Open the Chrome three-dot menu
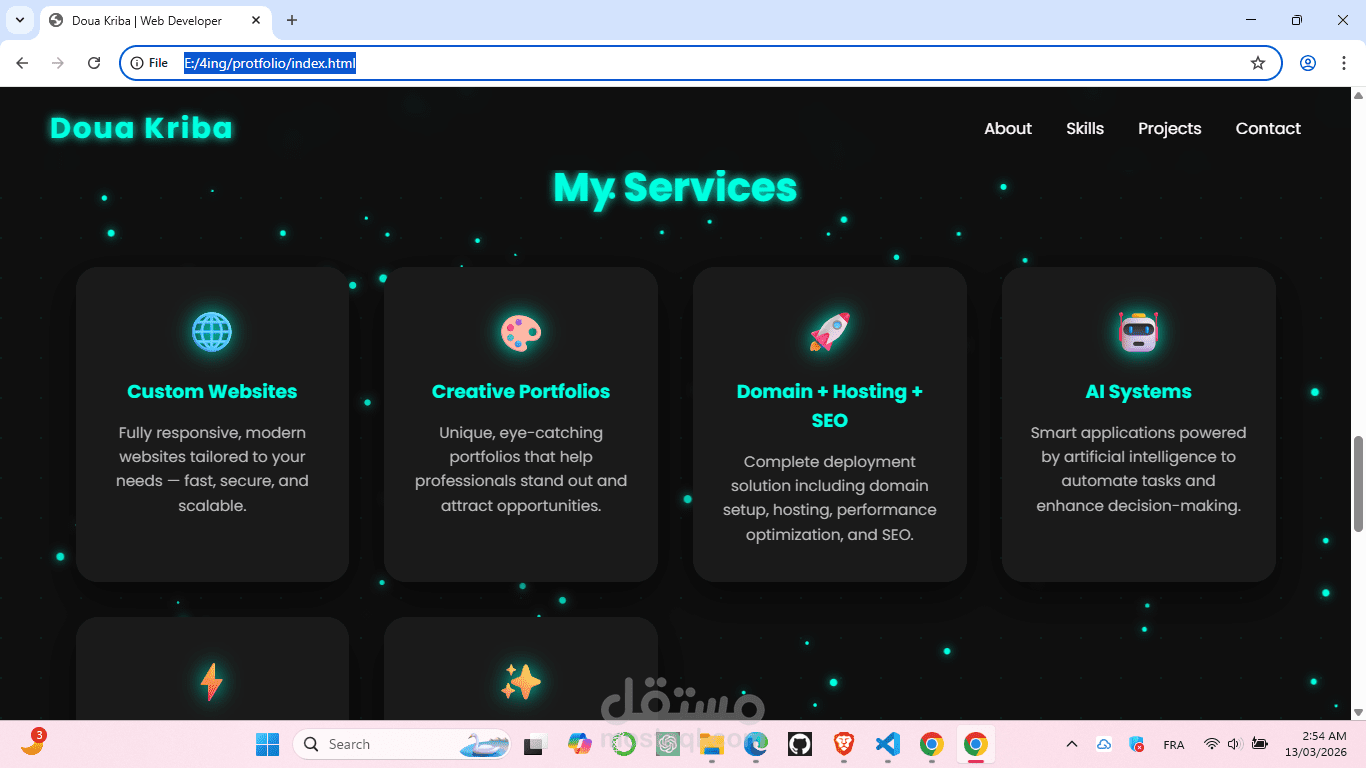This screenshot has height=768, width=1366. [1343, 63]
